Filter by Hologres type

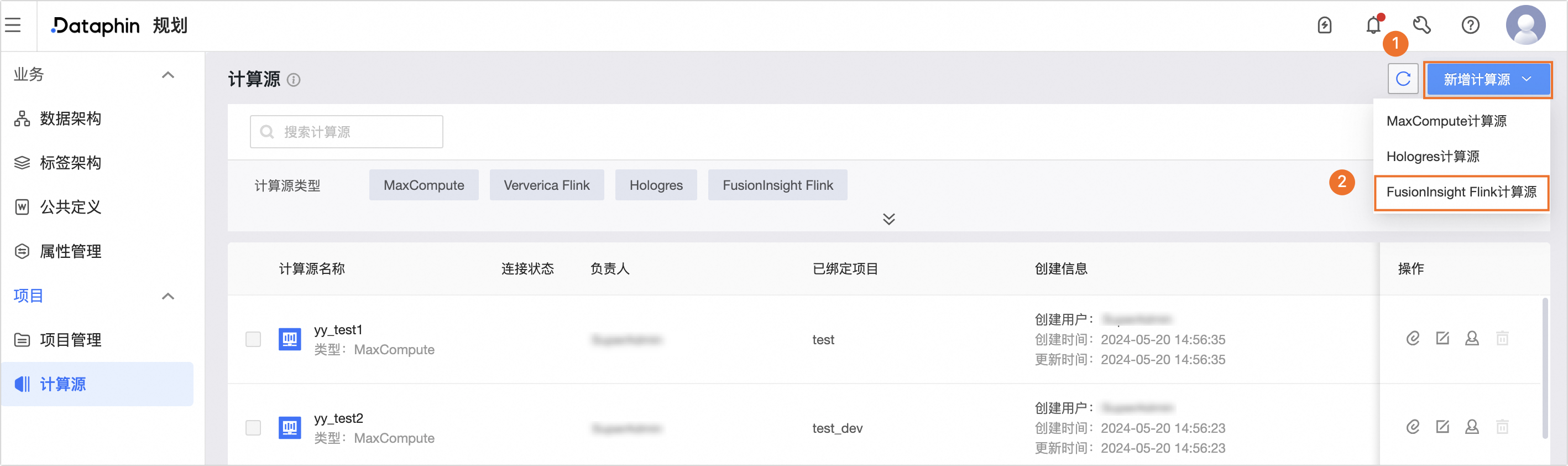[x=656, y=185]
